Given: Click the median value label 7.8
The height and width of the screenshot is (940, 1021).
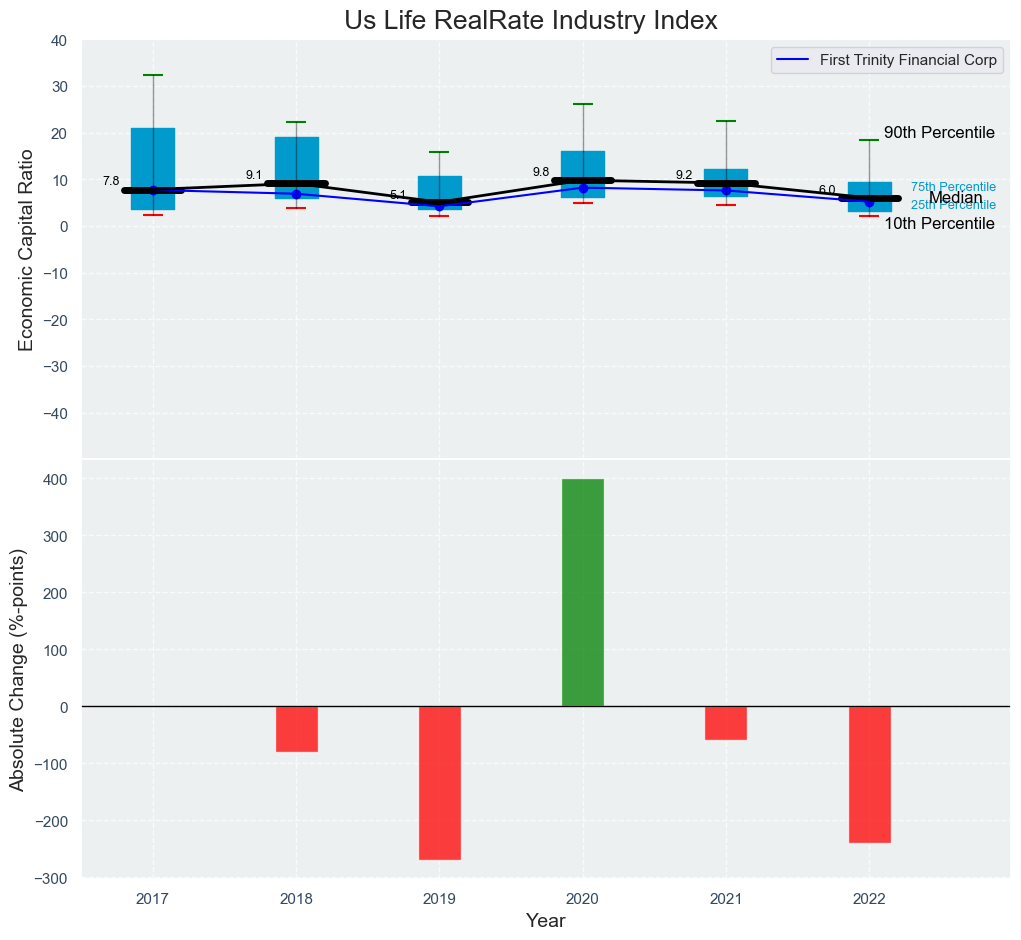Looking at the screenshot, I should (x=111, y=181).
